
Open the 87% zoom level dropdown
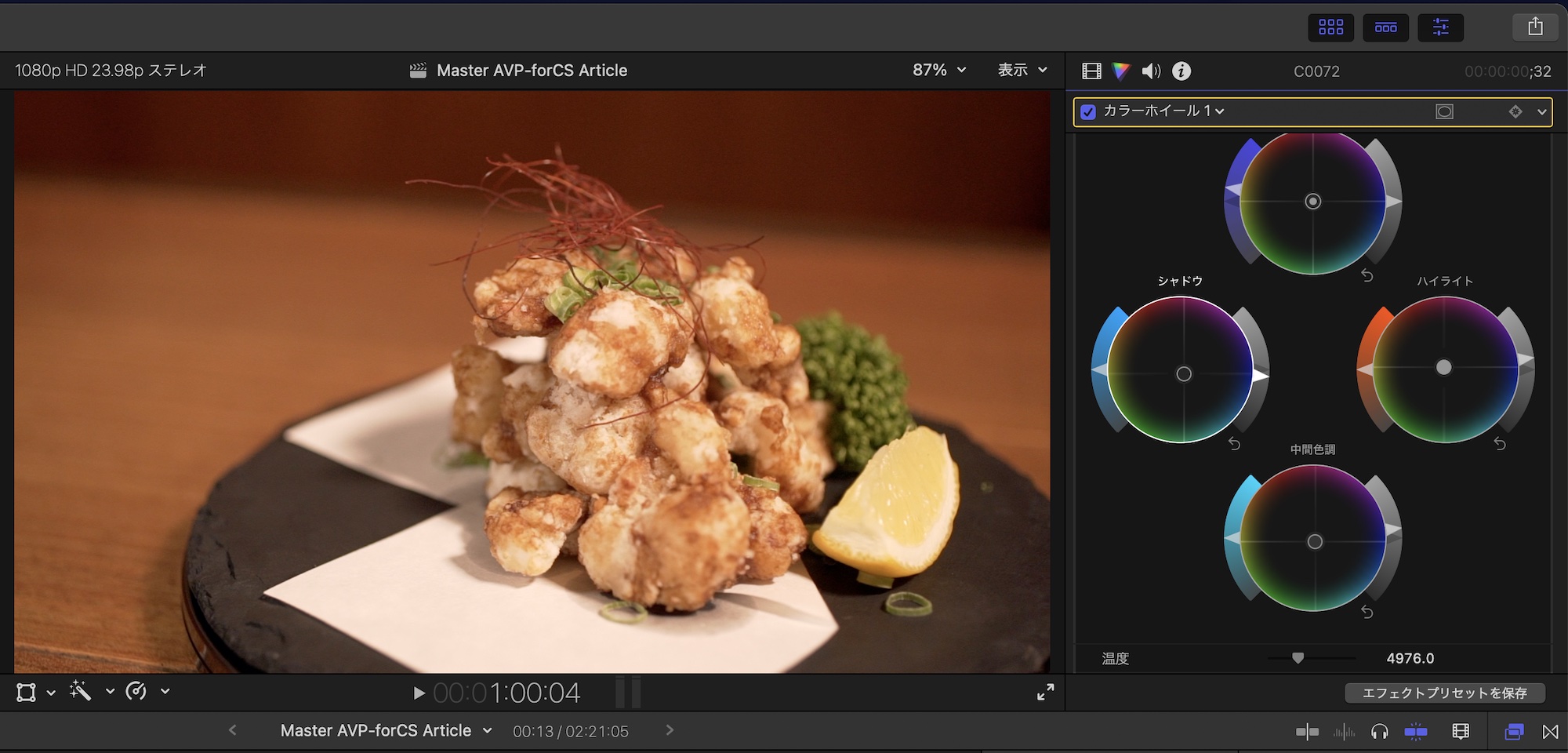coord(939,70)
